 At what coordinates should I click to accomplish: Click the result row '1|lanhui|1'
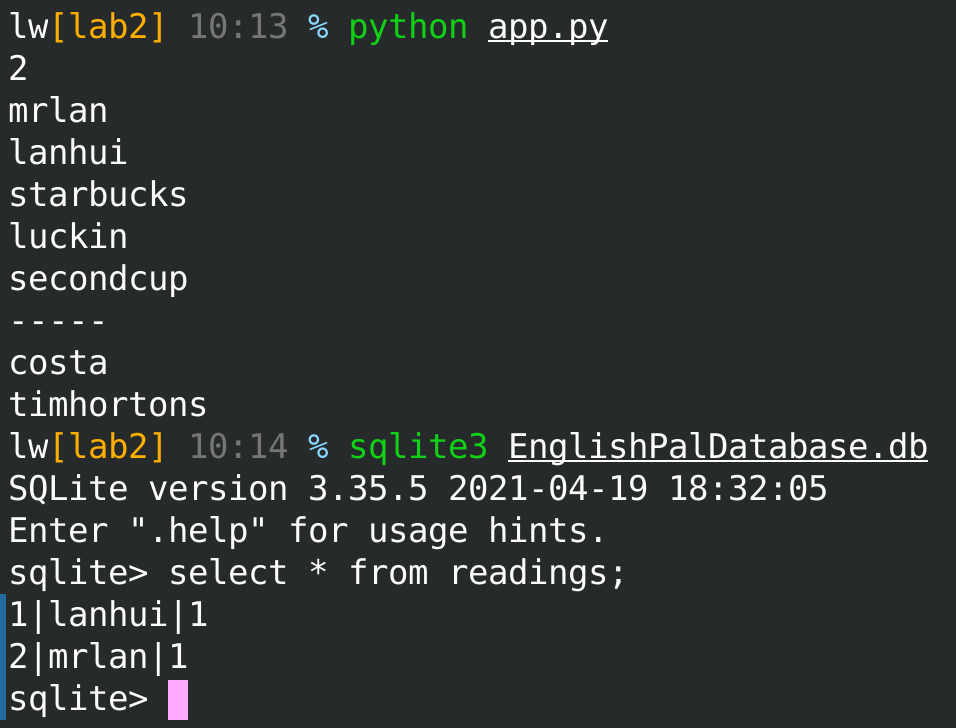tap(108, 615)
